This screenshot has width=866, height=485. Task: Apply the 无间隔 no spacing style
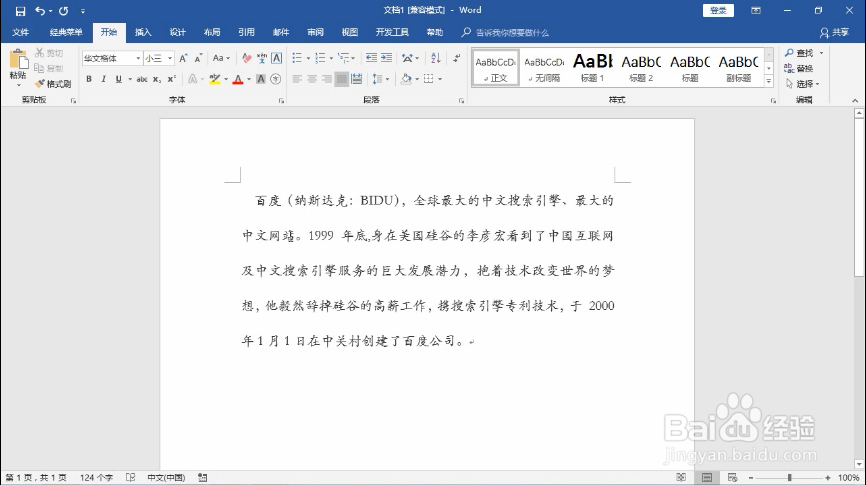click(x=544, y=68)
